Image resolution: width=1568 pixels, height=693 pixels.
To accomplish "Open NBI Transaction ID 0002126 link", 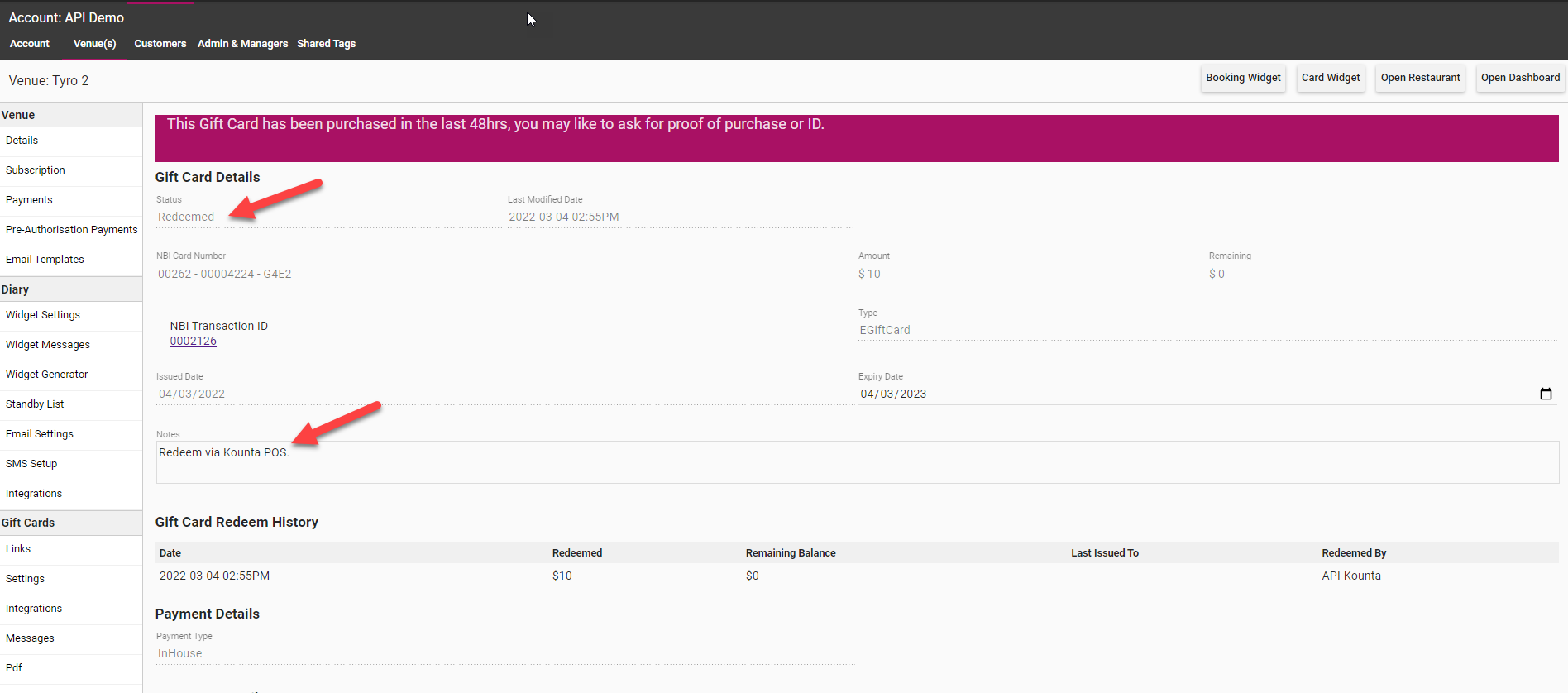I will pyautogui.click(x=193, y=342).
